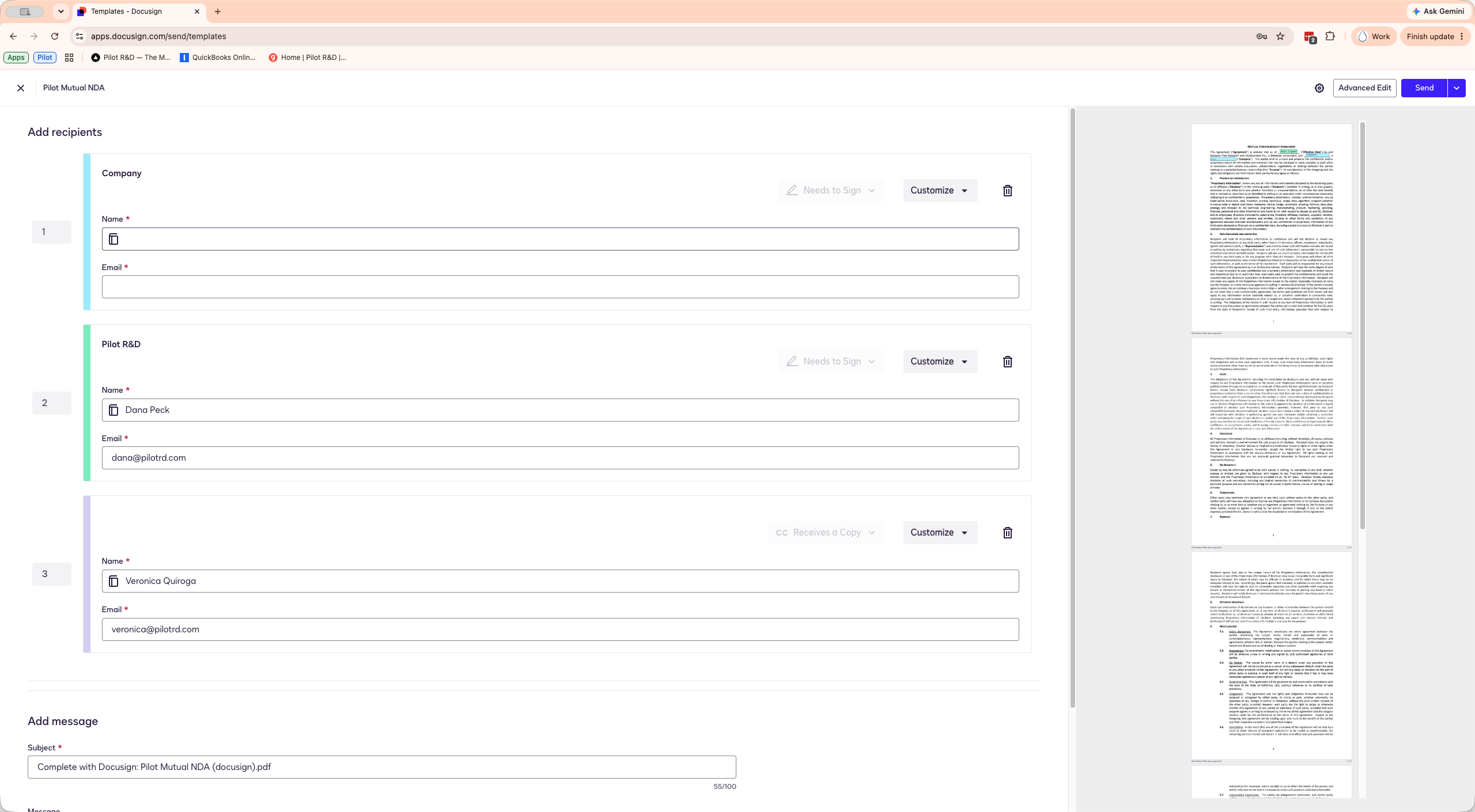Delete the Veronica Quiroga recipient
This screenshot has height=812, width=1475.
pos(1007,533)
